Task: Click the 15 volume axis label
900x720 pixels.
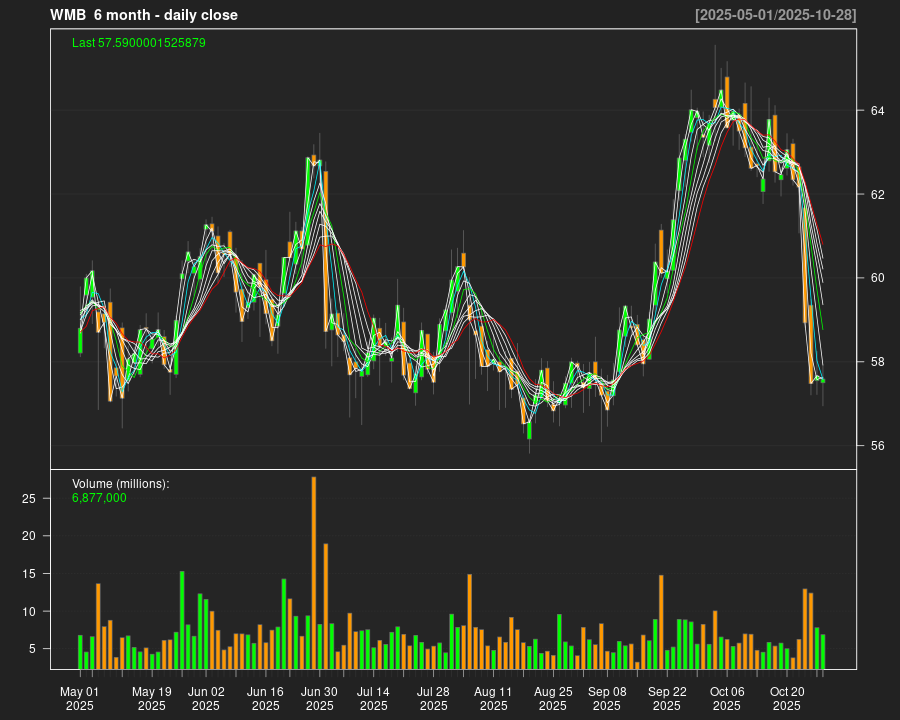Action: pos(29,573)
